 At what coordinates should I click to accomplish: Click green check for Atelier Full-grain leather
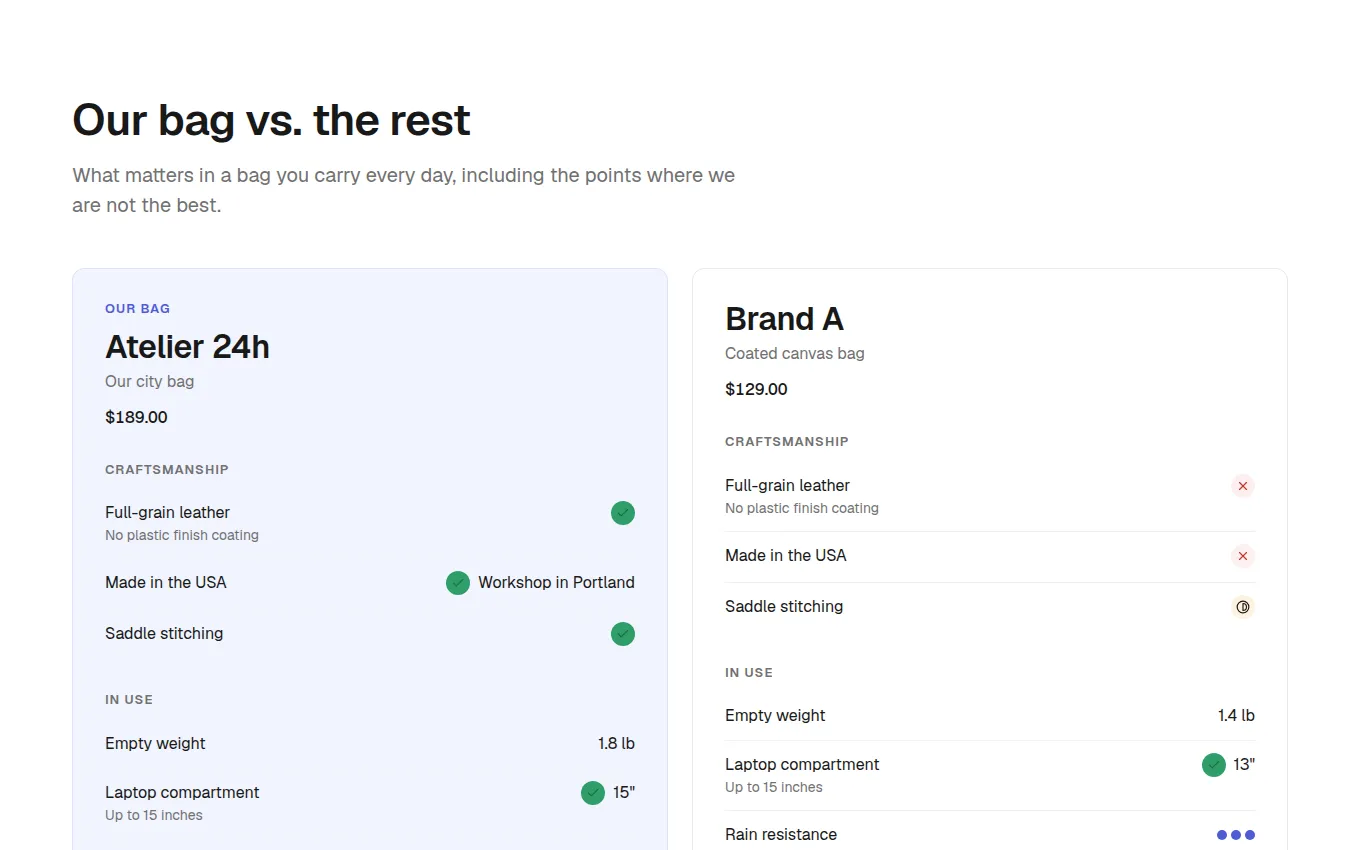[x=623, y=513]
